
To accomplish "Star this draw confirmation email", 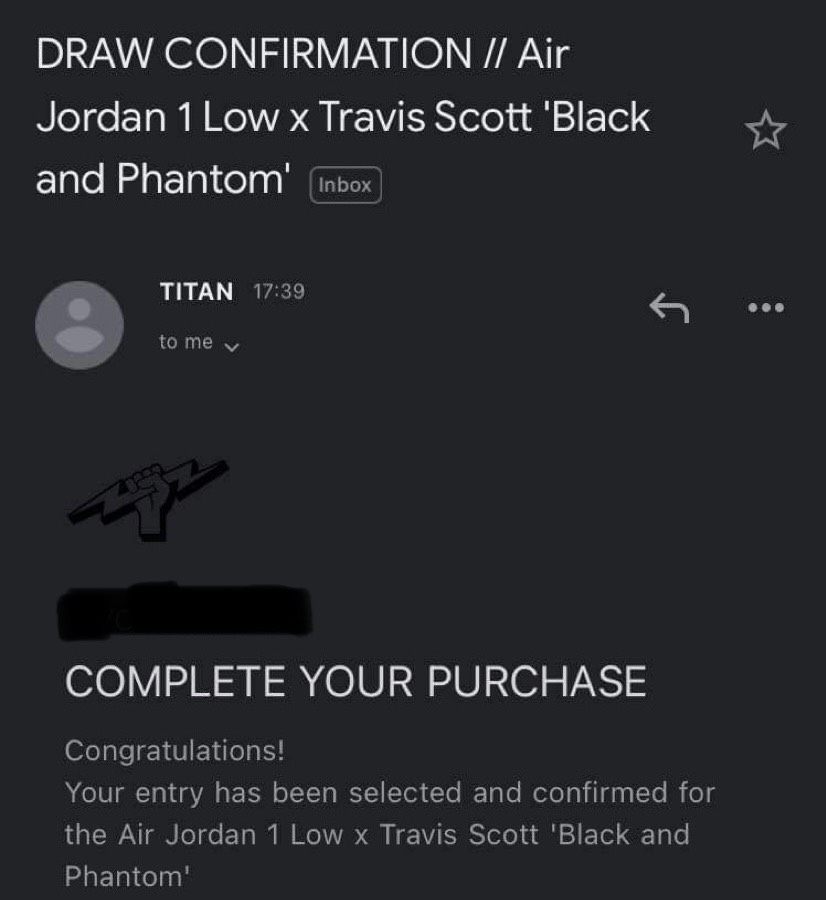I will click(x=766, y=131).
